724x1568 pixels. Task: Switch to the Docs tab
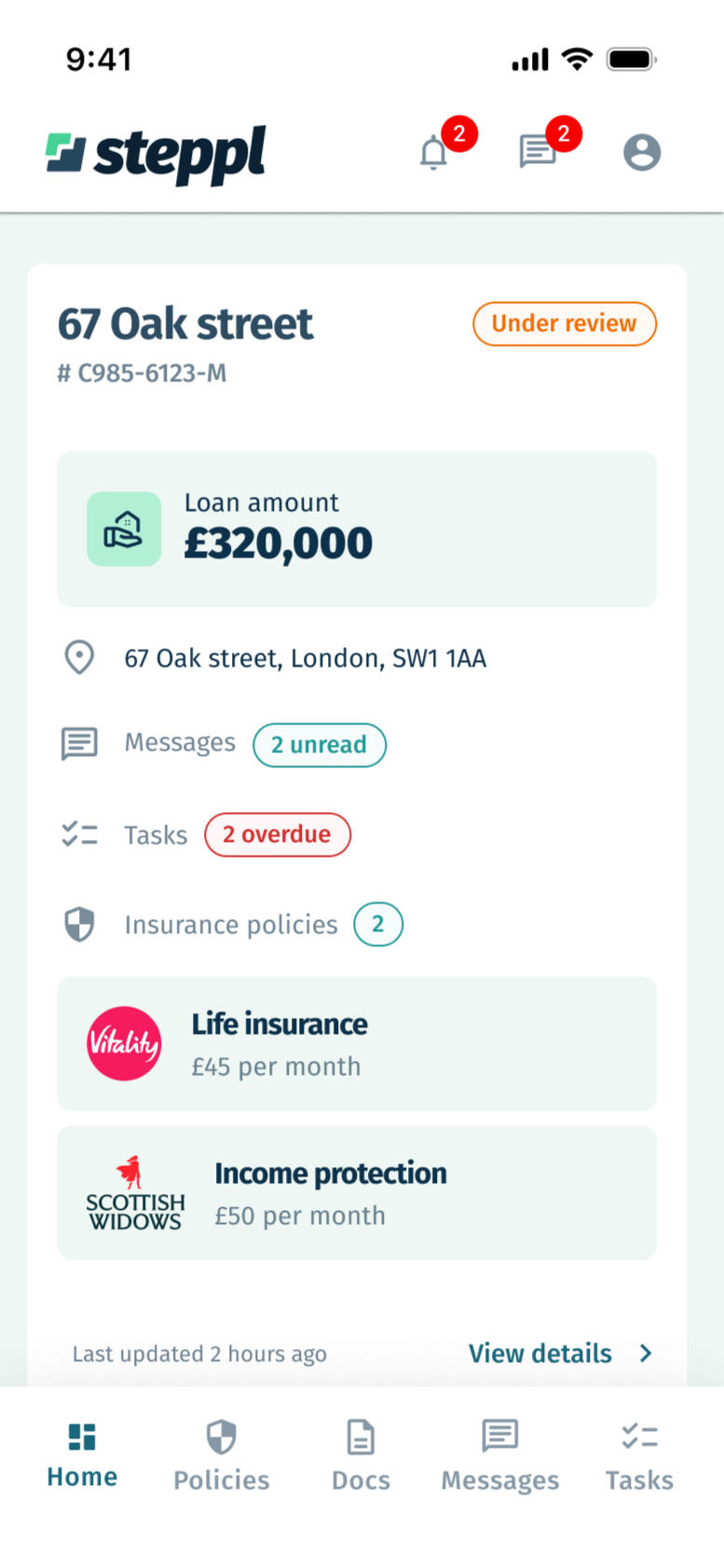361,1456
